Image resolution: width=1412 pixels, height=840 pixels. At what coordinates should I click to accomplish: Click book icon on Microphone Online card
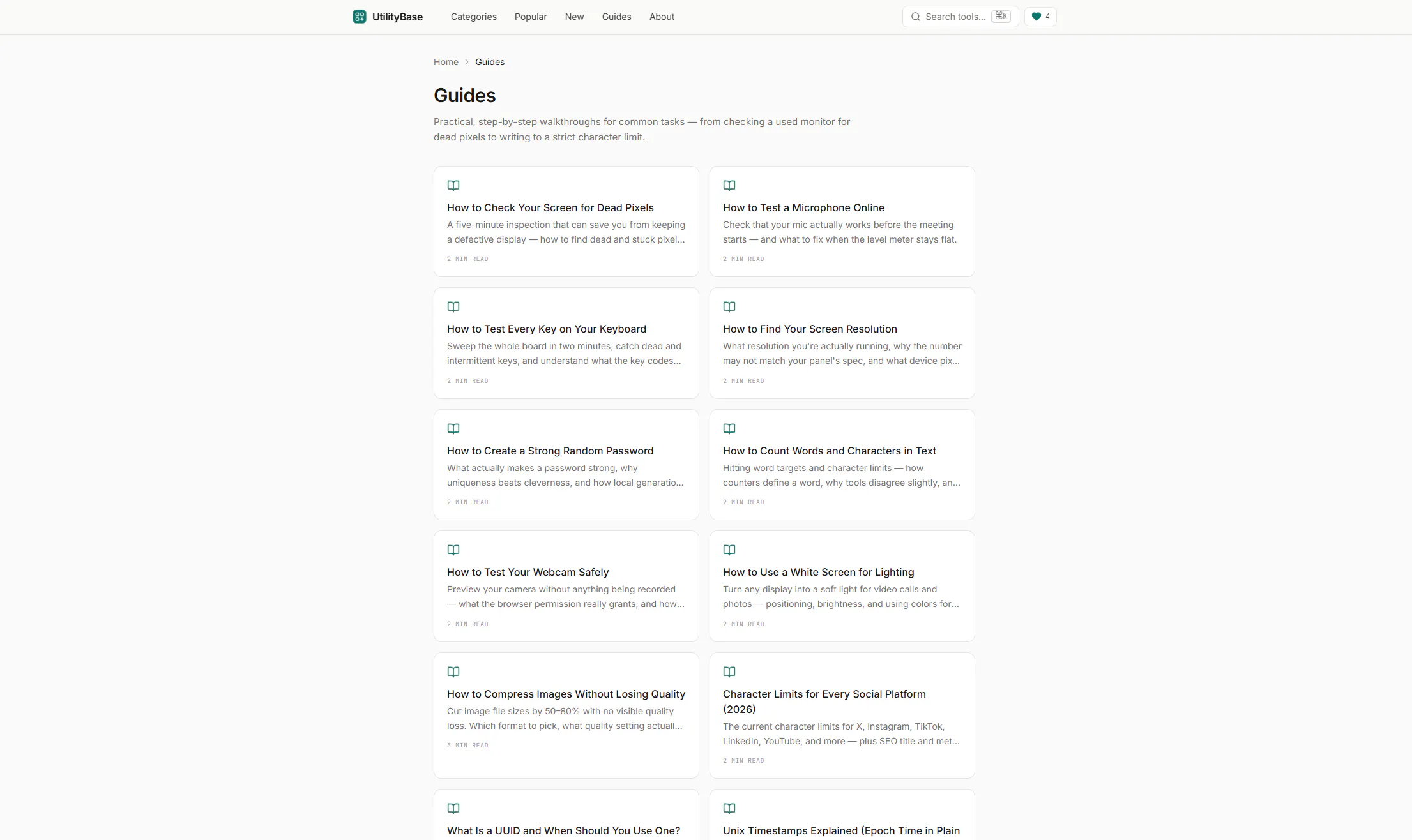tap(729, 186)
